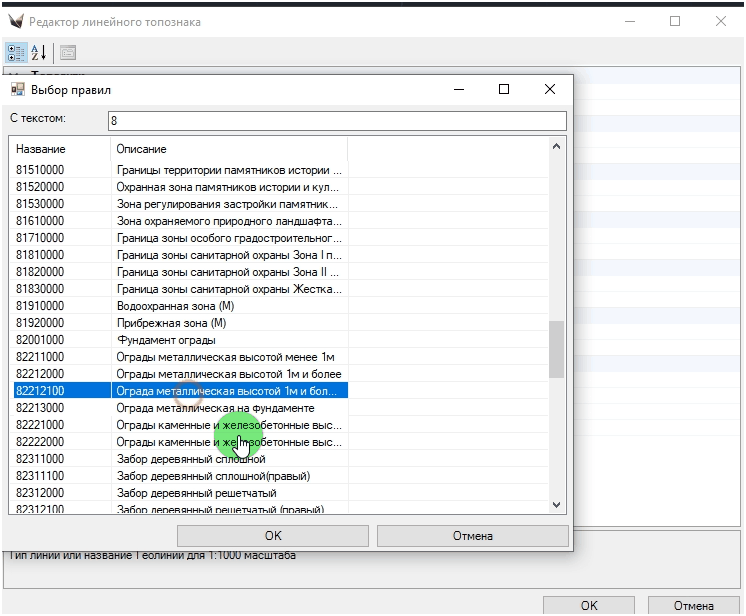Click in the 'С текстом' filter field
746x616 pixels.
336,120
